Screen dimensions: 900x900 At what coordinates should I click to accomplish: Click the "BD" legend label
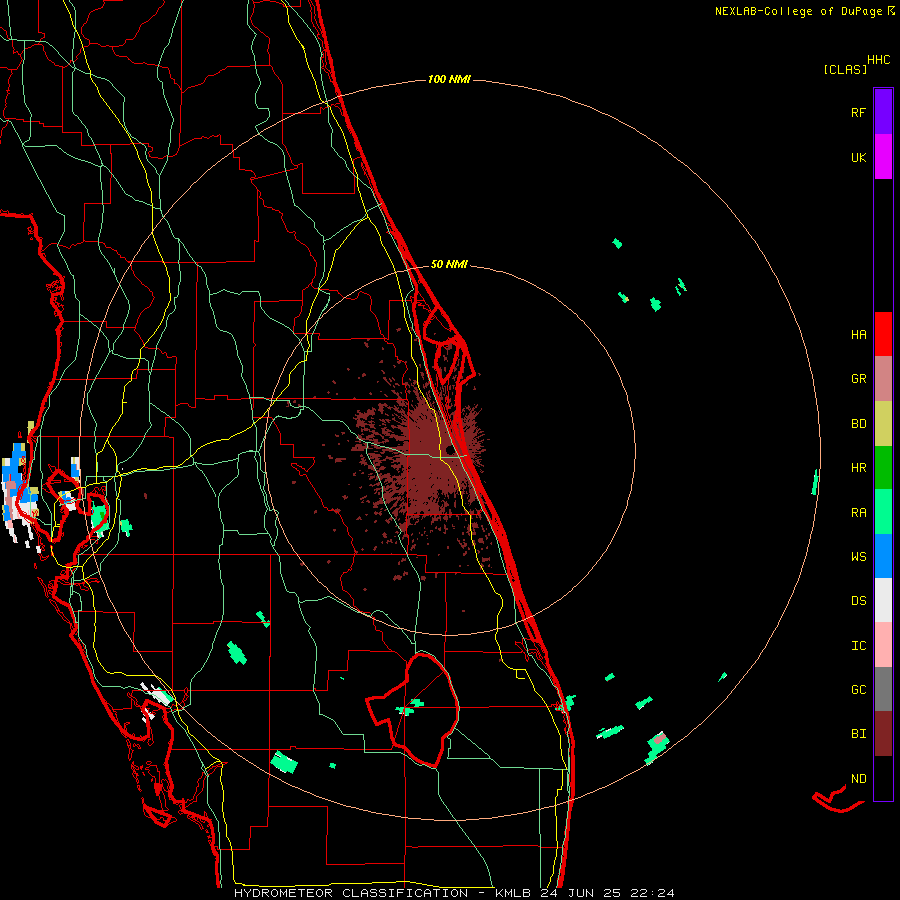point(858,424)
